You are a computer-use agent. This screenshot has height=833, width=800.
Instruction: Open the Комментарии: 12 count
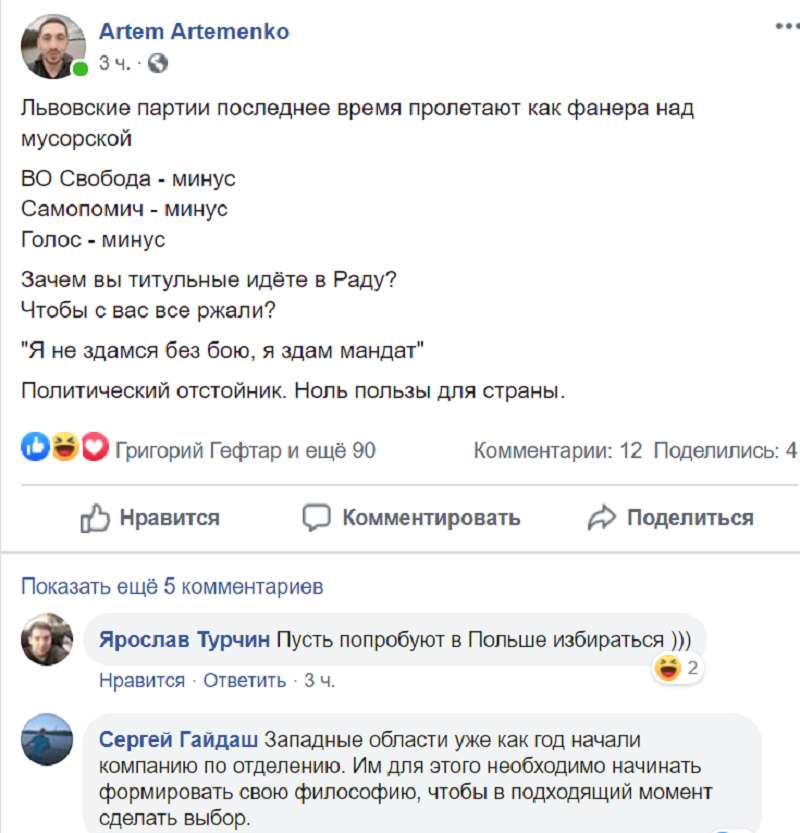tap(558, 451)
